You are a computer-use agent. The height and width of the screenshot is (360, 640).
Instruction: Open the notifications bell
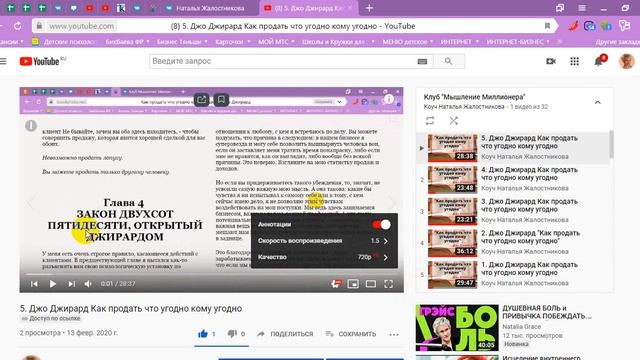pyautogui.click(x=598, y=61)
